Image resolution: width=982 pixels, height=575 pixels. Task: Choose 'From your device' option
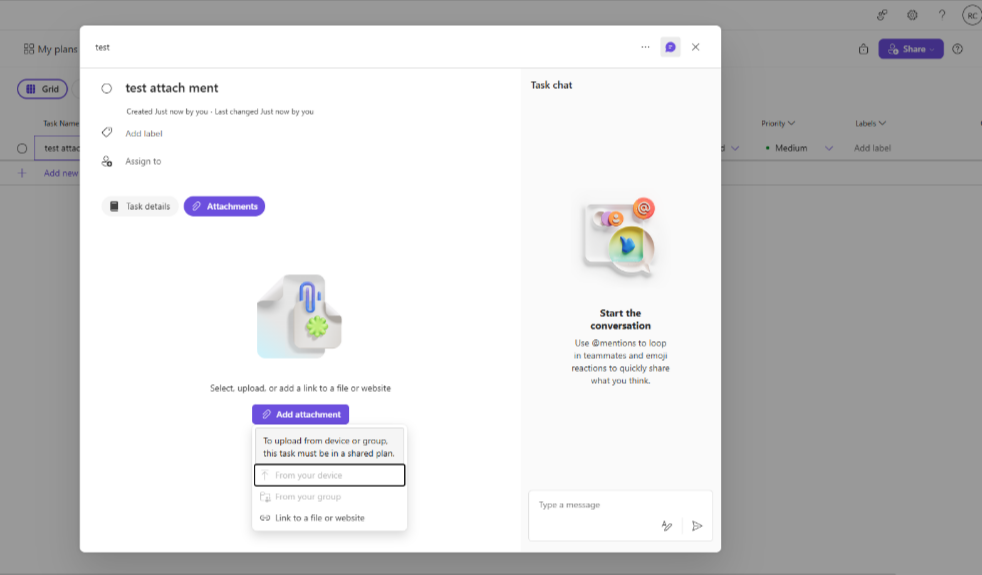(329, 475)
